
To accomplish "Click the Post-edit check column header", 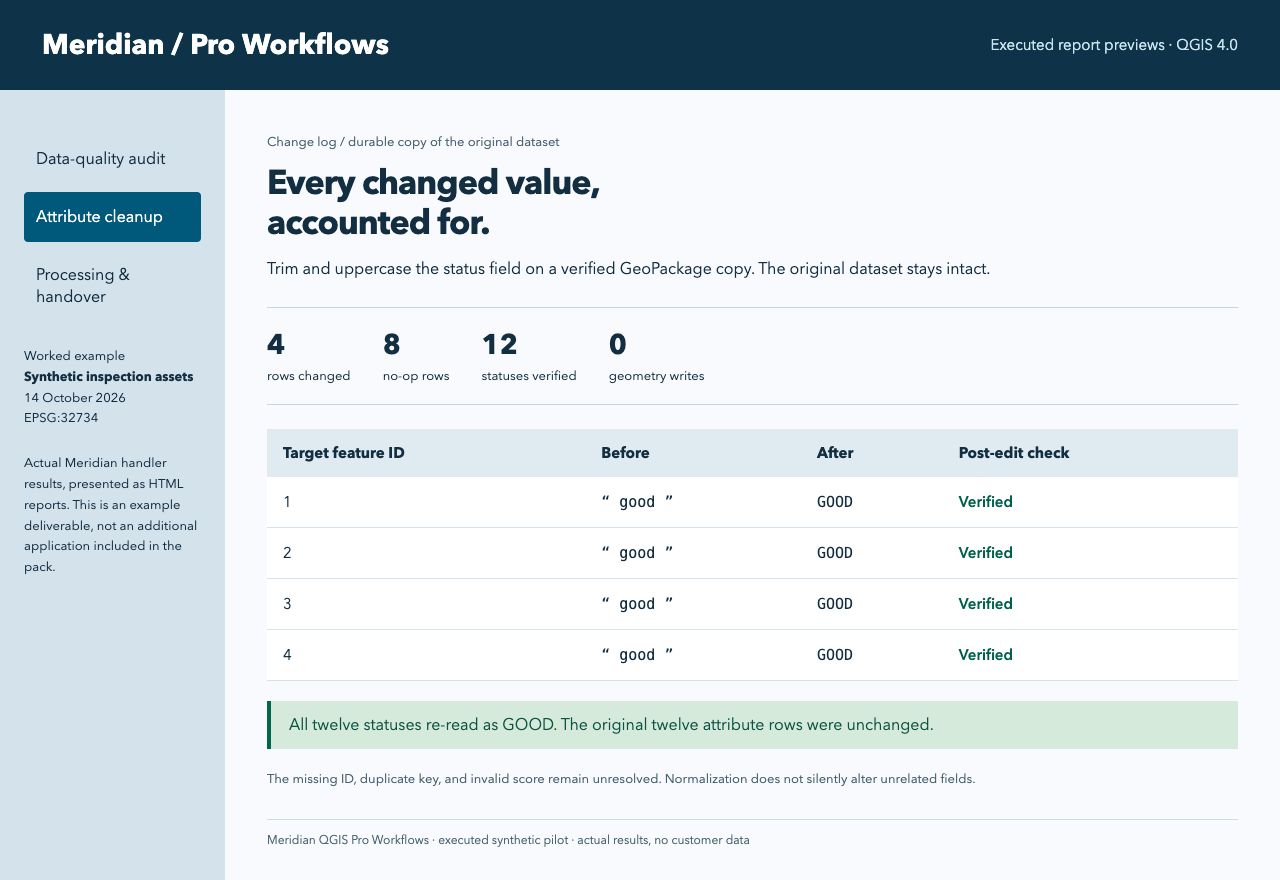I will [1014, 453].
